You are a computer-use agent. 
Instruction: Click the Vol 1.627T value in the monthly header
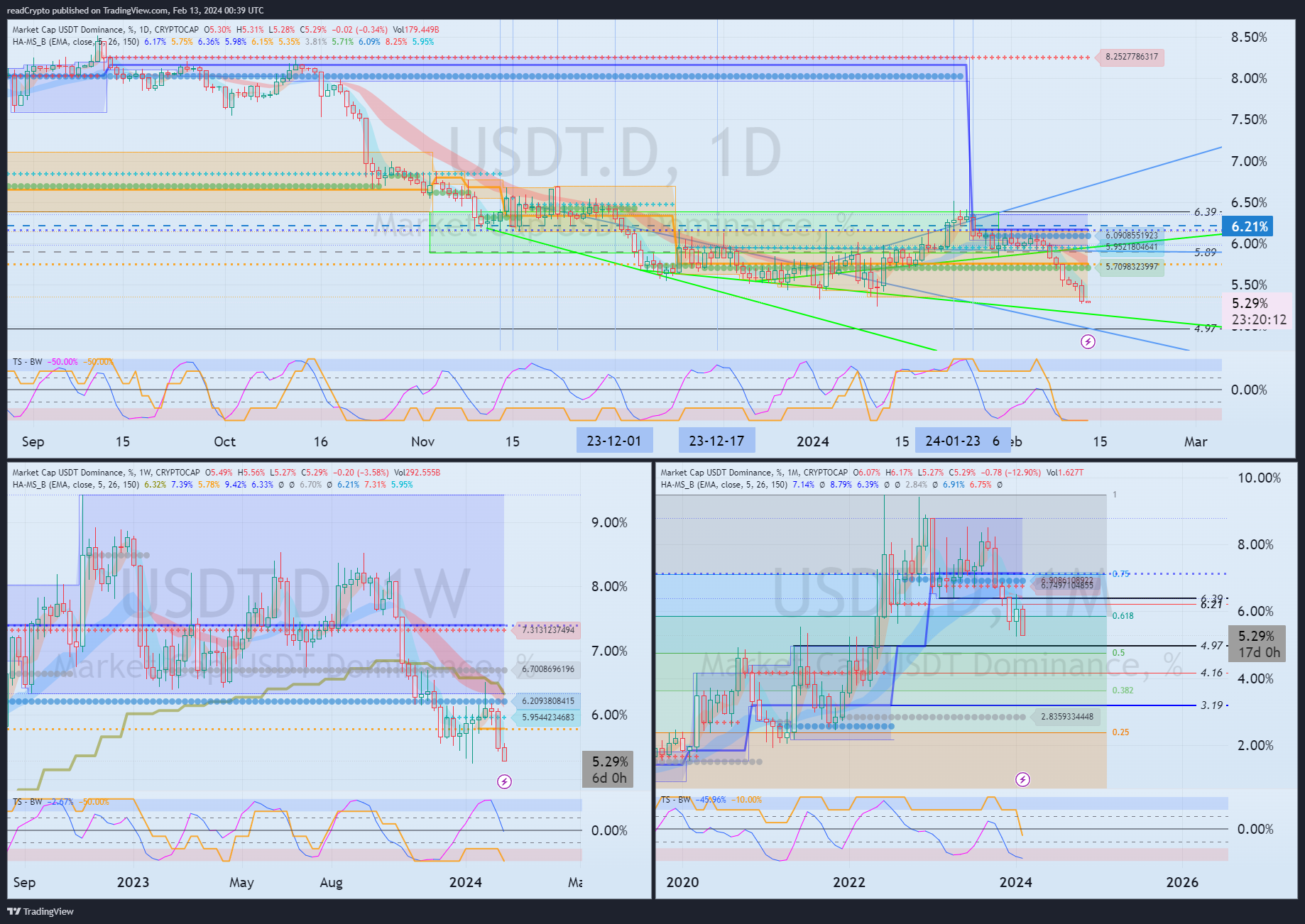click(x=1065, y=473)
